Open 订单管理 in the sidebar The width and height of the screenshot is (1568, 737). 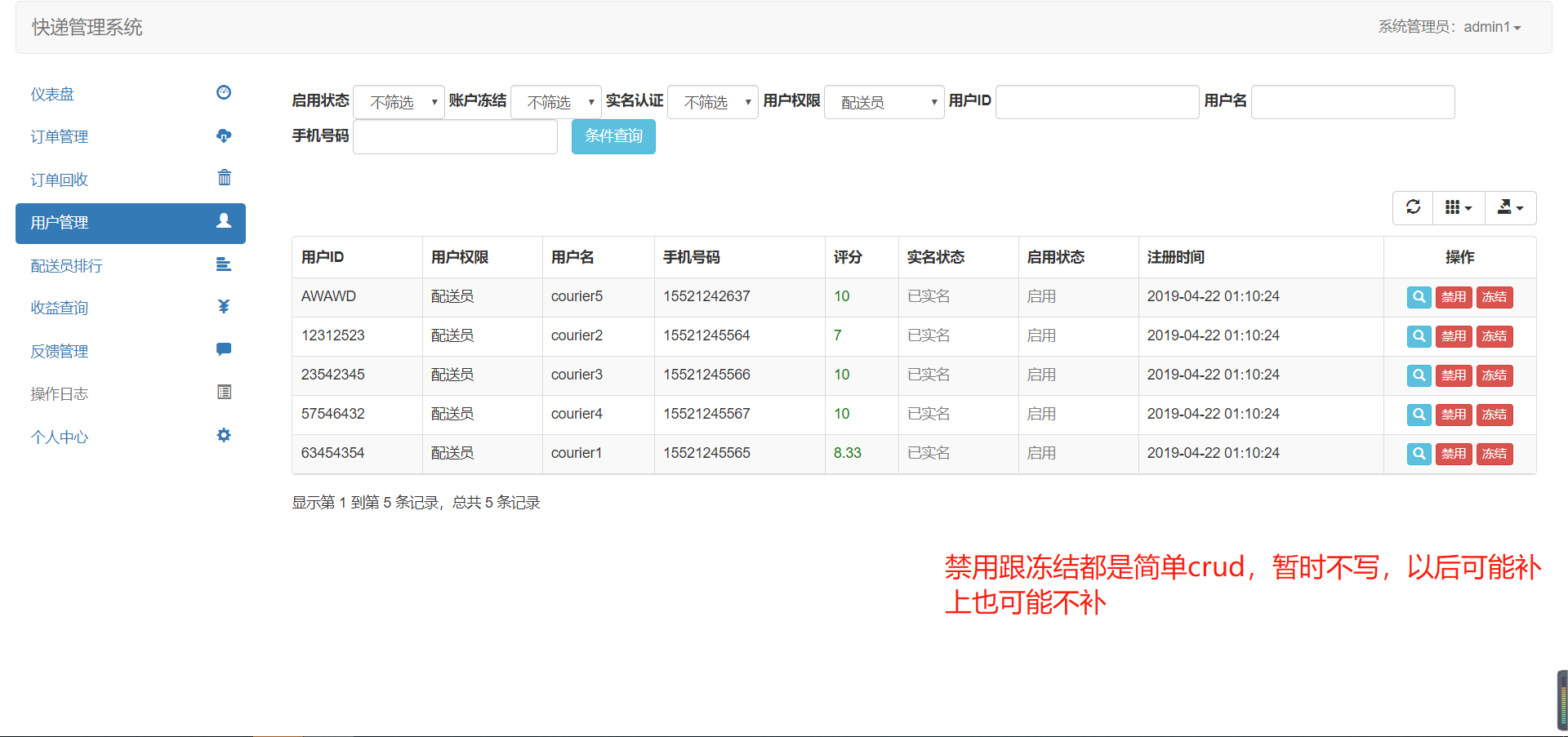tap(131, 136)
